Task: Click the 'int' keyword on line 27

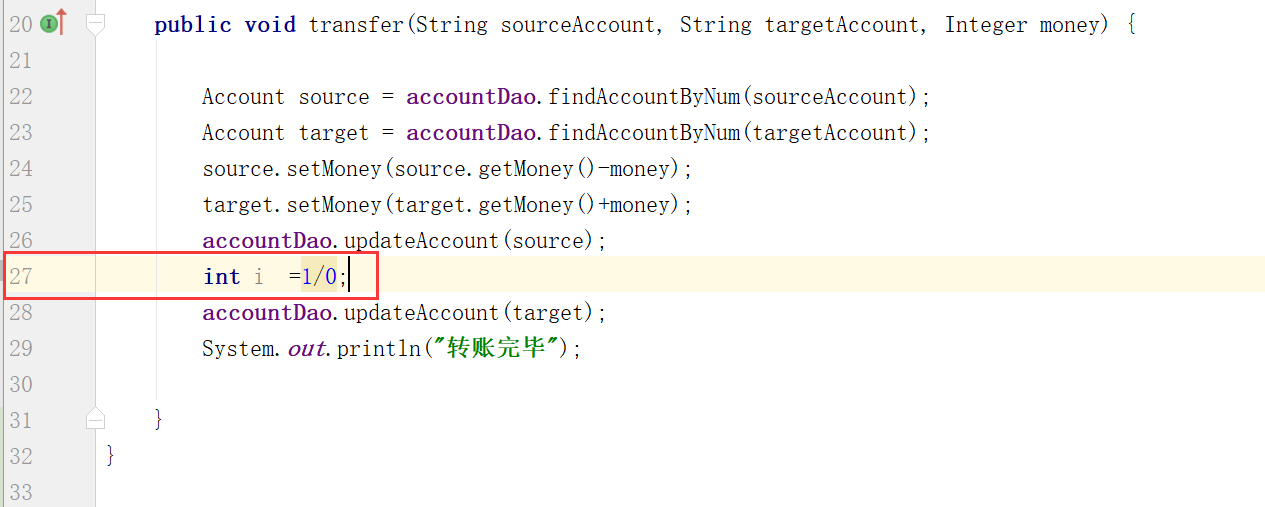Action: tap(221, 277)
